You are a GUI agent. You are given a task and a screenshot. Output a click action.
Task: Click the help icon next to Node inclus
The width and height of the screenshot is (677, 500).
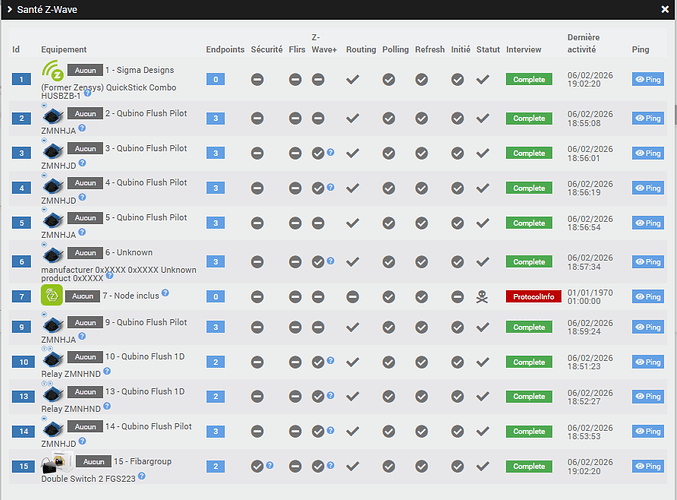[165, 293]
